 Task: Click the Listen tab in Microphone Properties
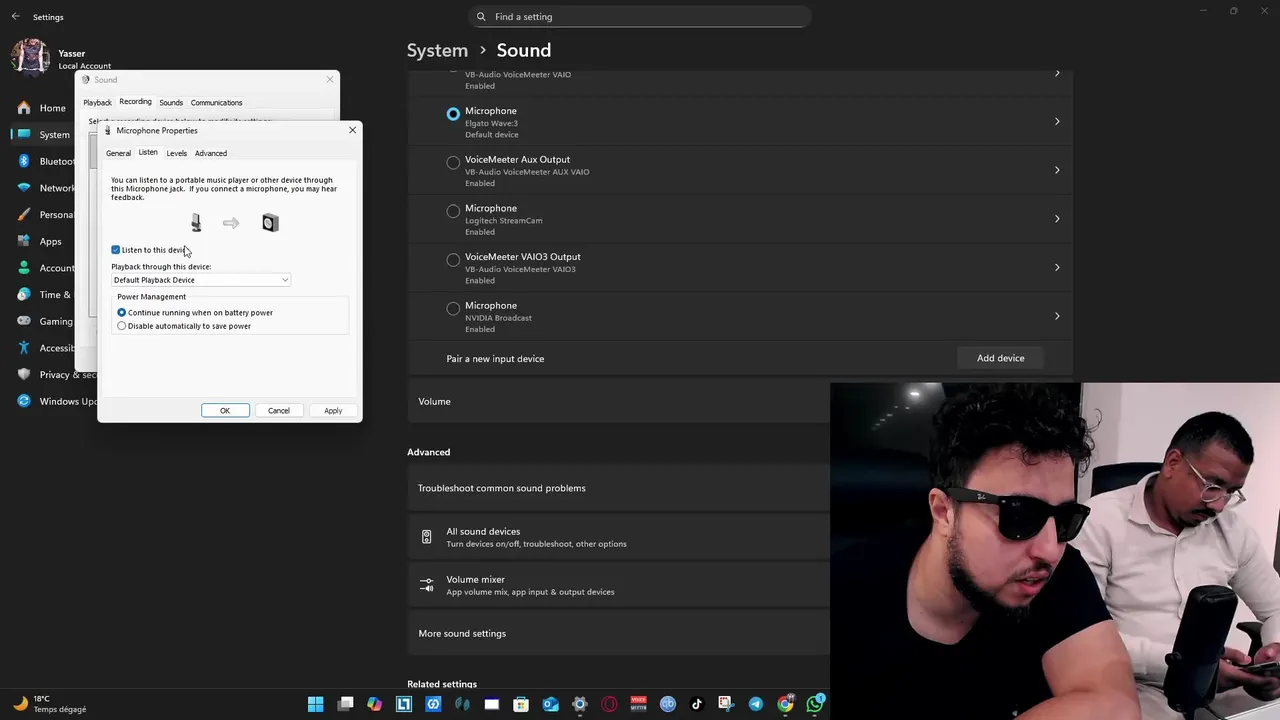coord(148,152)
